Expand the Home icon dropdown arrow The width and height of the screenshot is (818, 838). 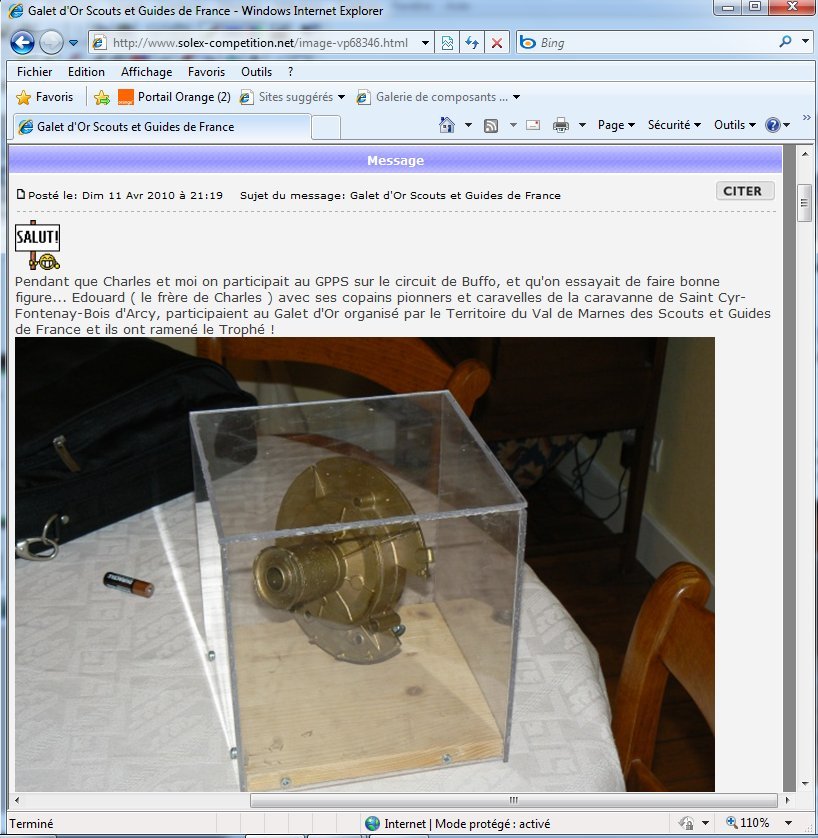tap(469, 125)
